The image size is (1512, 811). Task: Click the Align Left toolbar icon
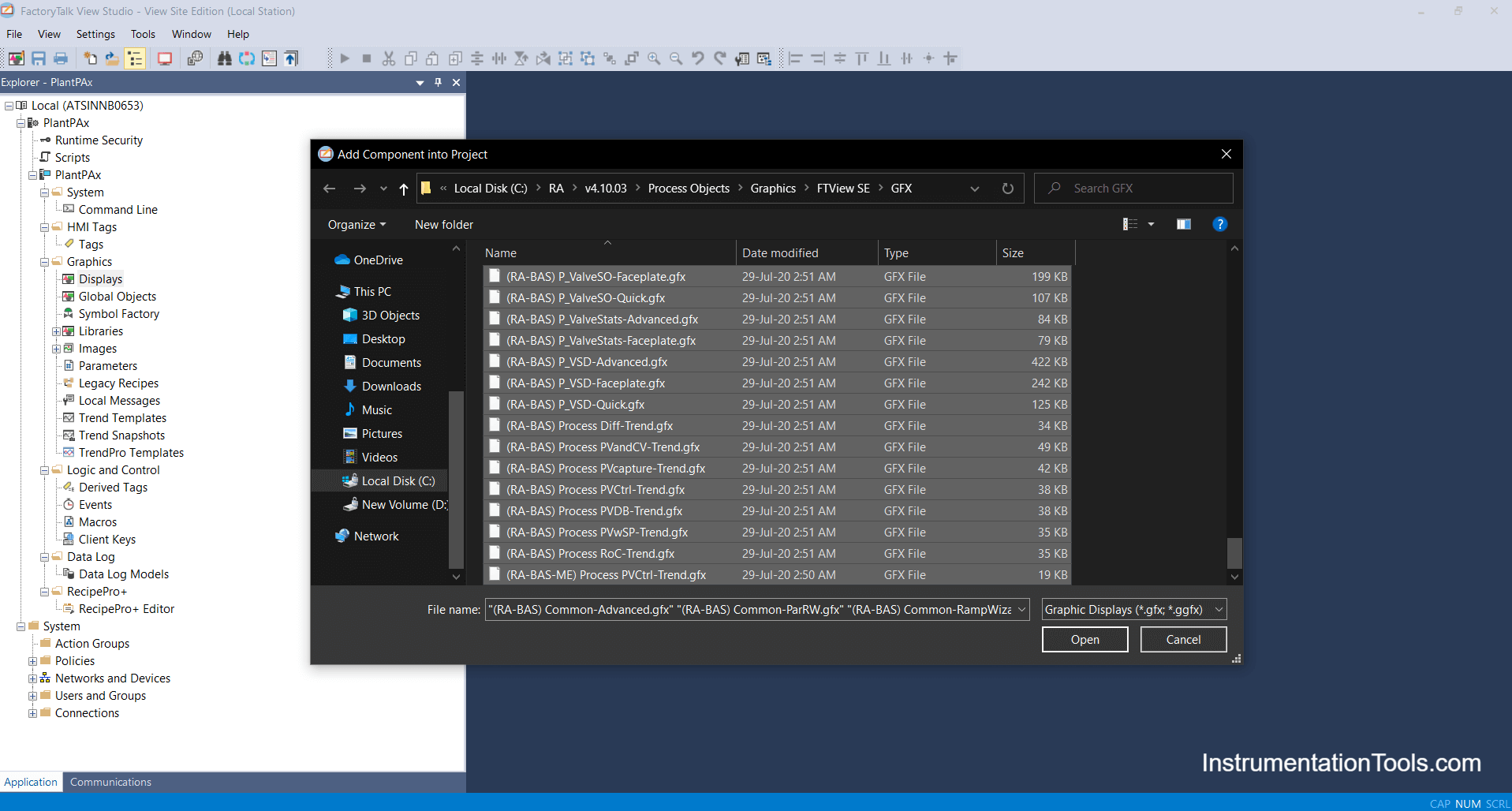coord(796,58)
